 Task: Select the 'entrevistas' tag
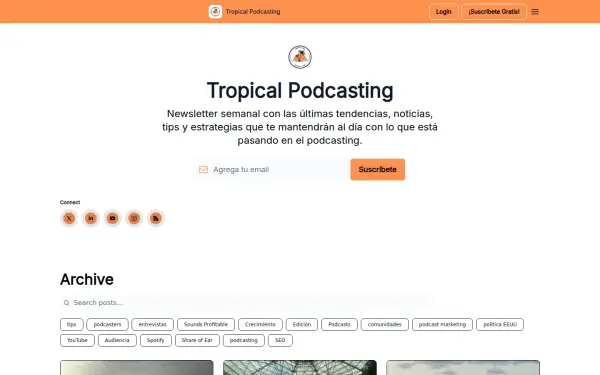point(153,324)
